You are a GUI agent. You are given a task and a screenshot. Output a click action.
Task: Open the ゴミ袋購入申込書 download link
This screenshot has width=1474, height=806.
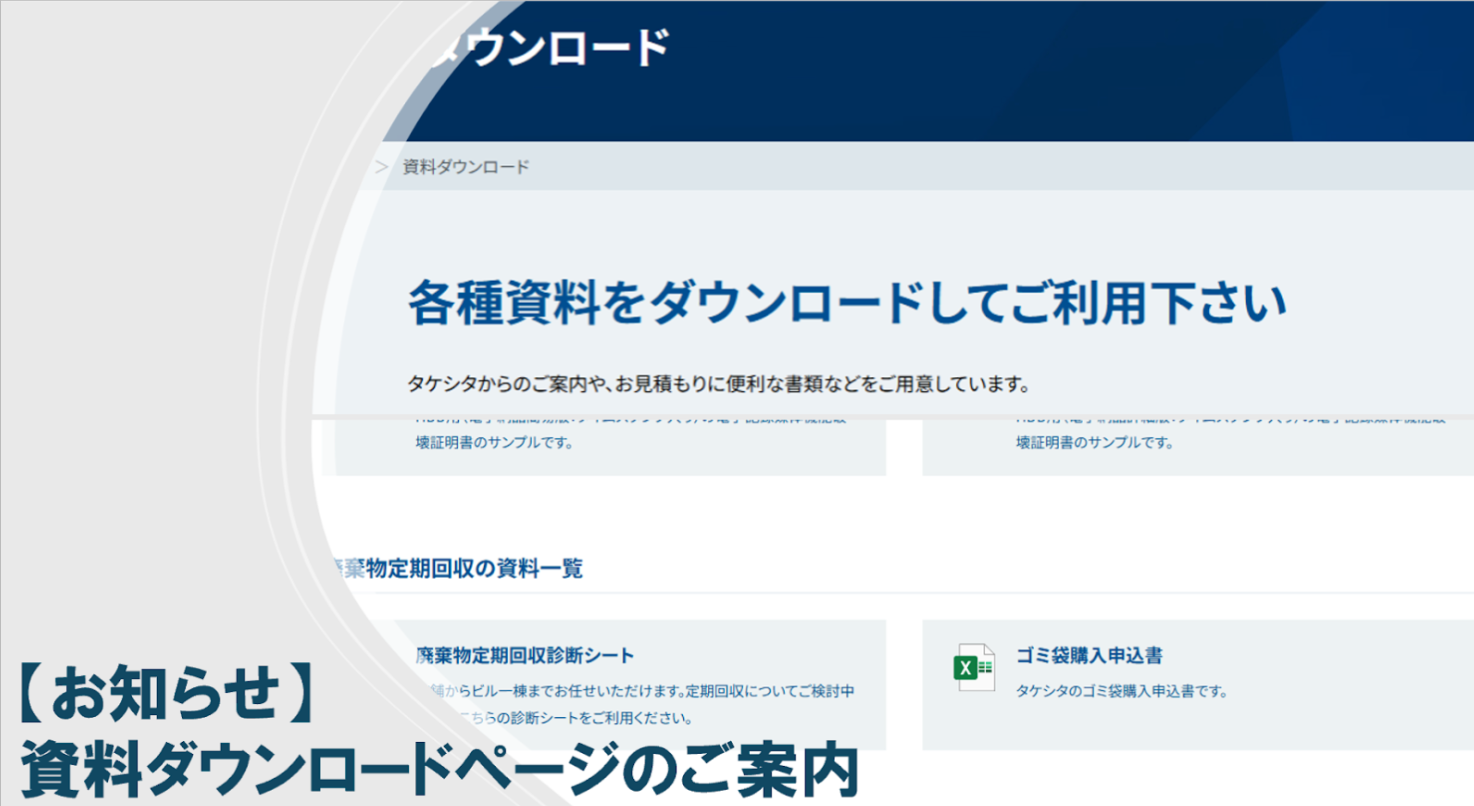(1088, 657)
